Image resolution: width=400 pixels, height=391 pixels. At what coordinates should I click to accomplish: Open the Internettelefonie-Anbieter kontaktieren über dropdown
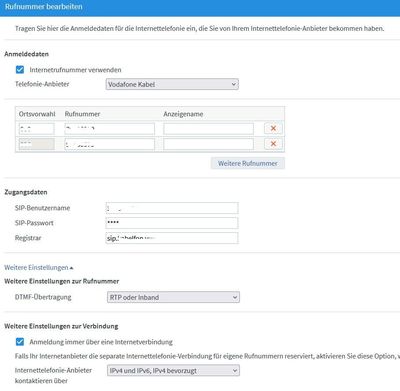point(173,371)
